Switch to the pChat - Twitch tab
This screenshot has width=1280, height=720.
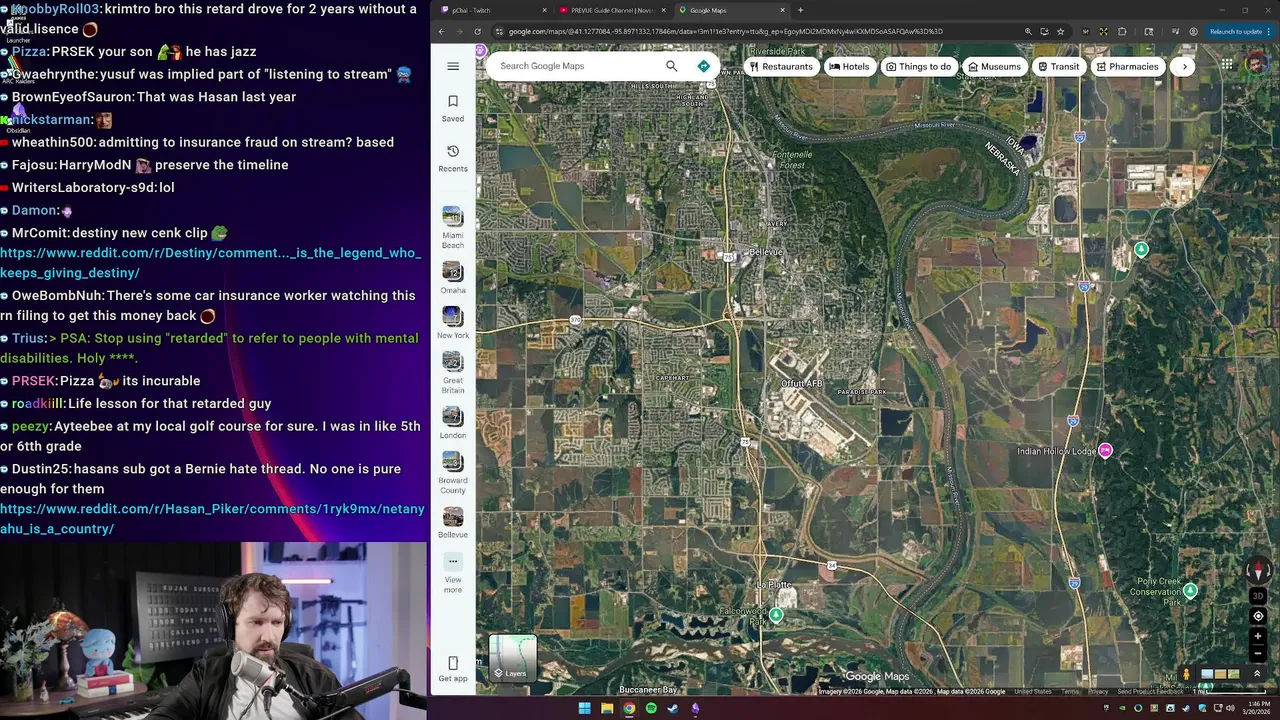[495, 10]
